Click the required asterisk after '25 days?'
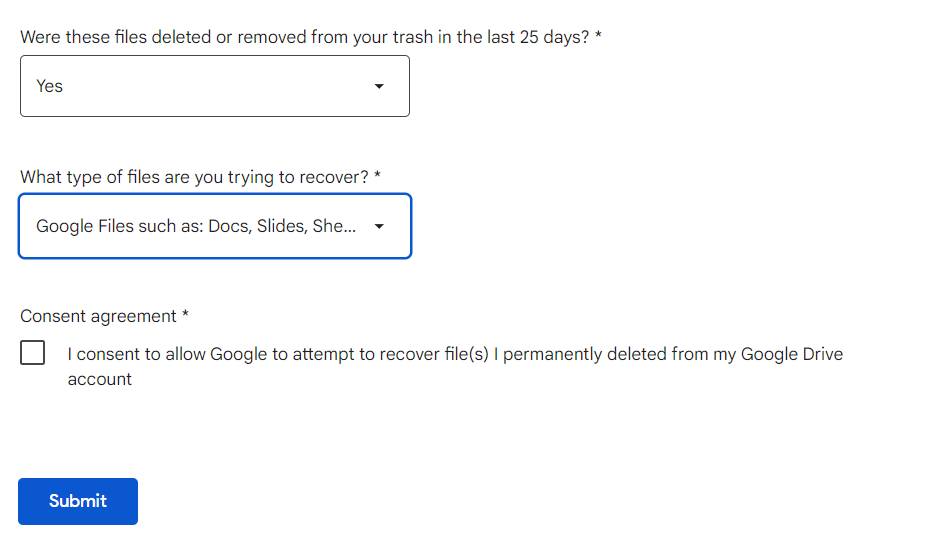The width and height of the screenshot is (952, 545). click(x=598, y=37)
